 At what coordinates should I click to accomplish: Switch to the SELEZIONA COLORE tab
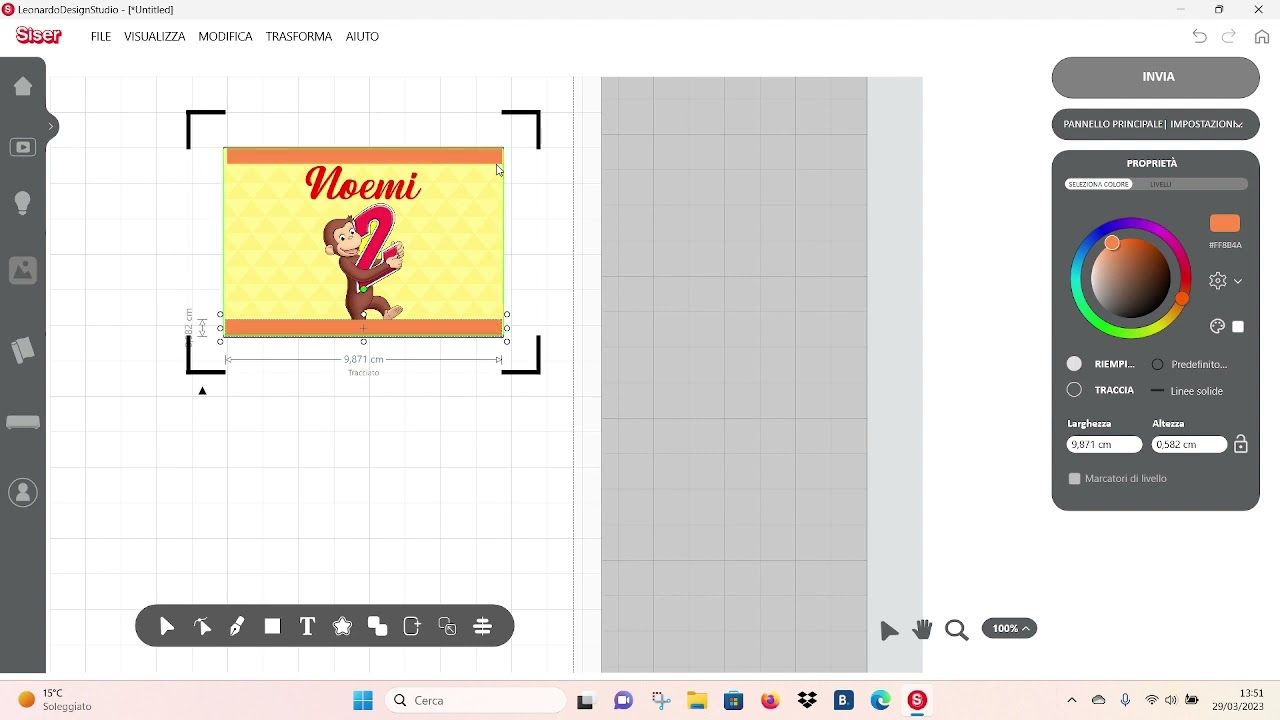[x=1099, y=185]
